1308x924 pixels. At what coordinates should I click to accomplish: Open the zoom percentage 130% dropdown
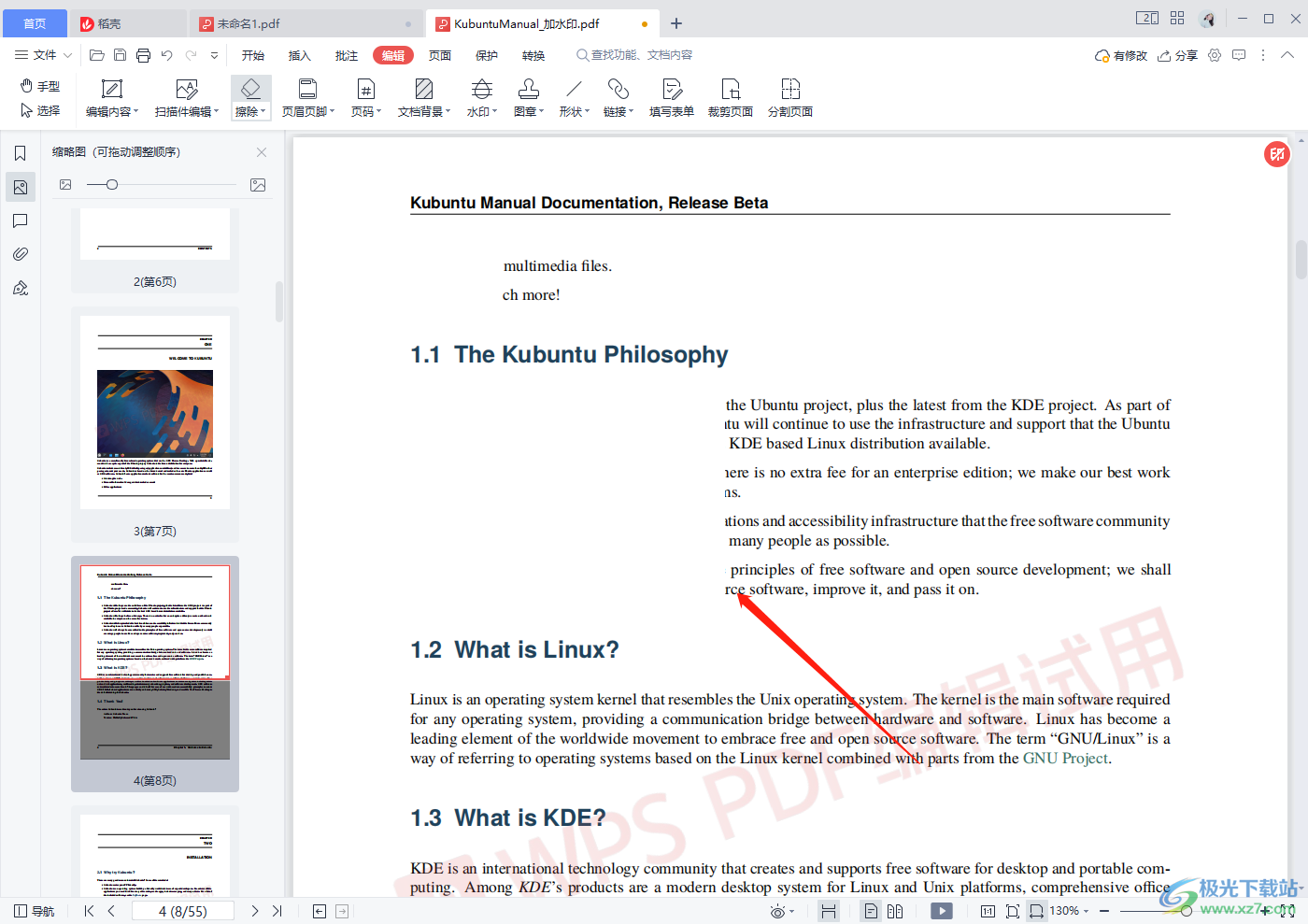[1070, 911]
